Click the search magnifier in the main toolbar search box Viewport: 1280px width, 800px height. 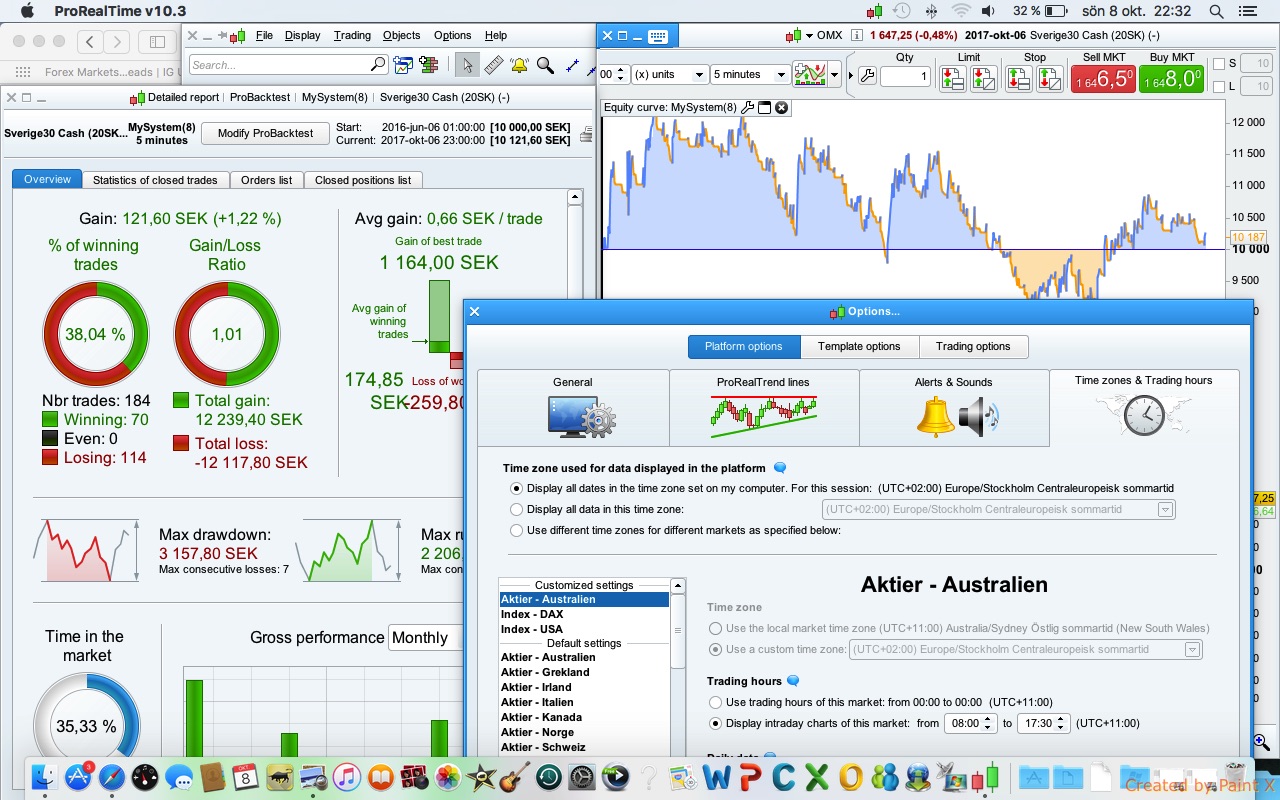[x=378, y=65]
